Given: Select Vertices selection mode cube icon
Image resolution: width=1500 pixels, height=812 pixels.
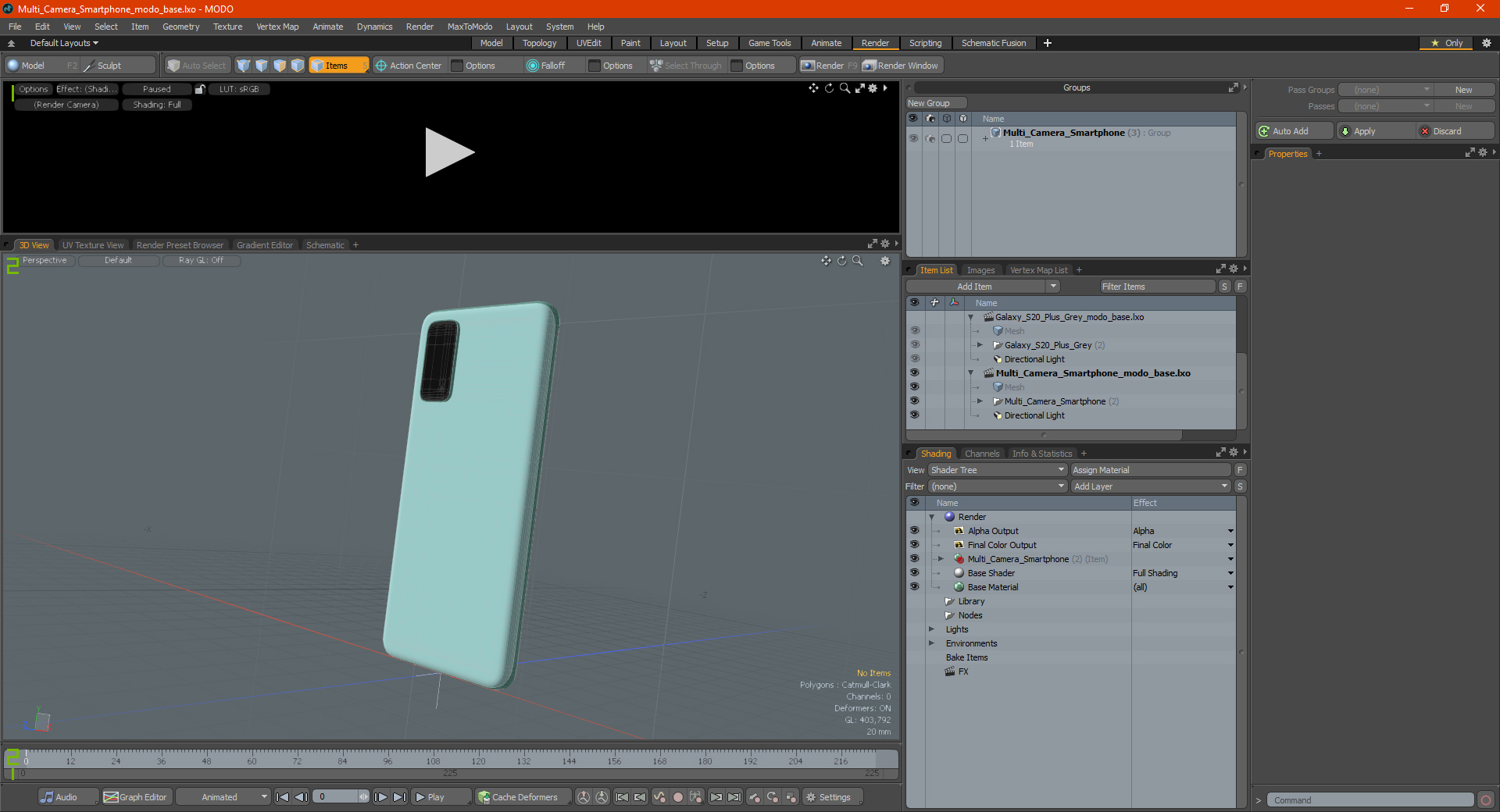Looking at the screenshot, I should (x=244, y=66).
